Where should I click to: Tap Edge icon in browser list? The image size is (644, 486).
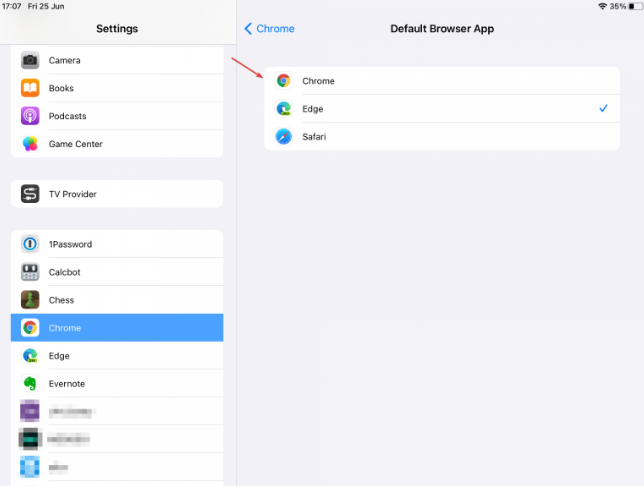pyautogui.click(x=283, y=109)
